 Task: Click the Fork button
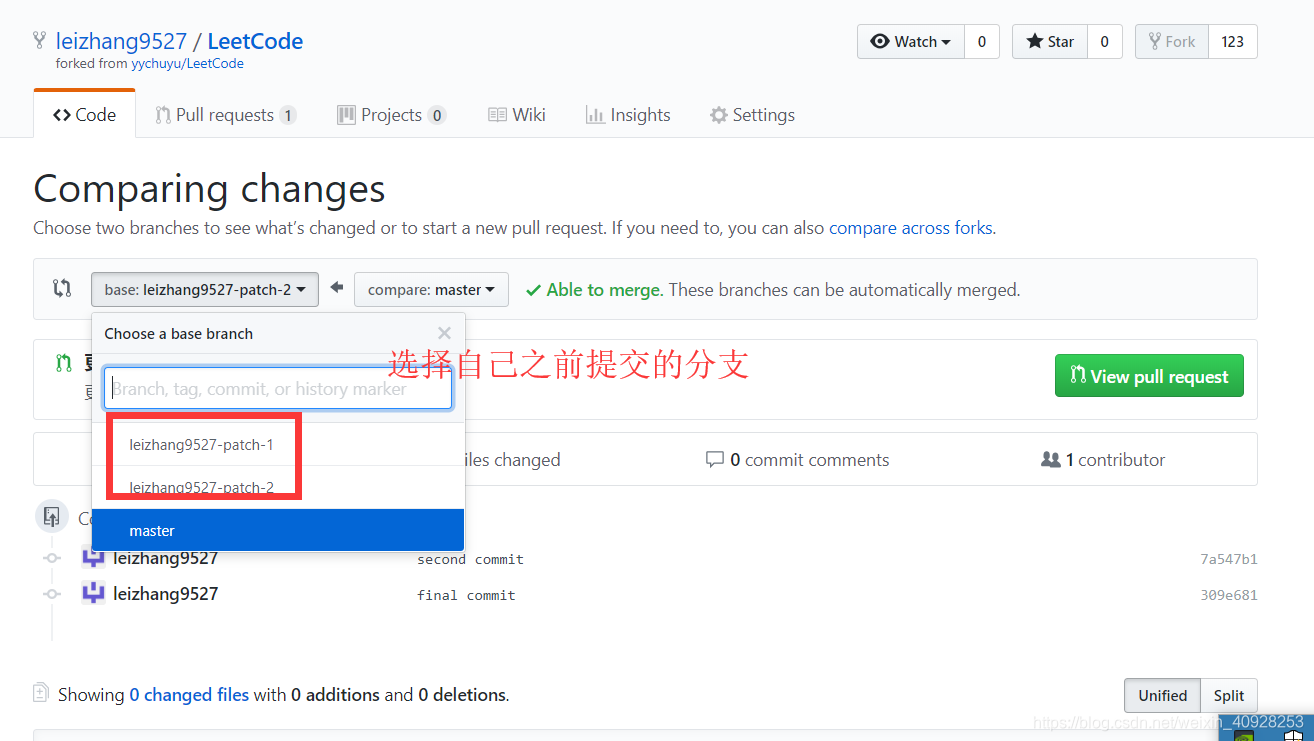pyautogui.click(x=1172, y=41)
